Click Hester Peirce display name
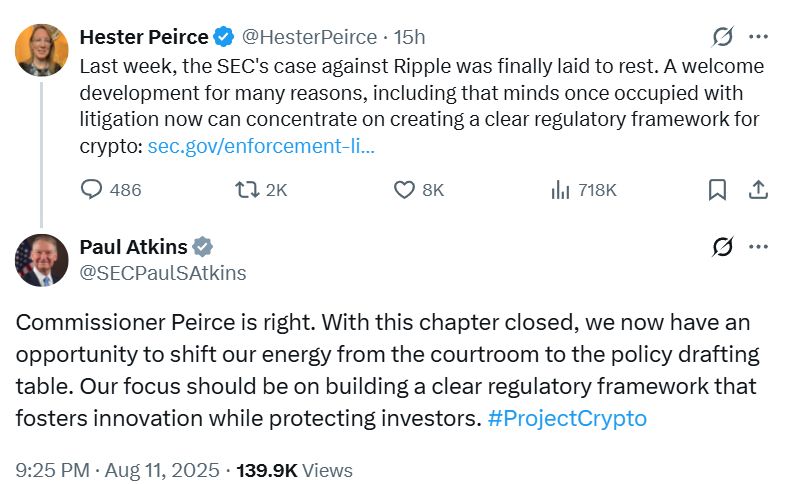Viewport: 786px width, 484px height. (x=143, y=38)
